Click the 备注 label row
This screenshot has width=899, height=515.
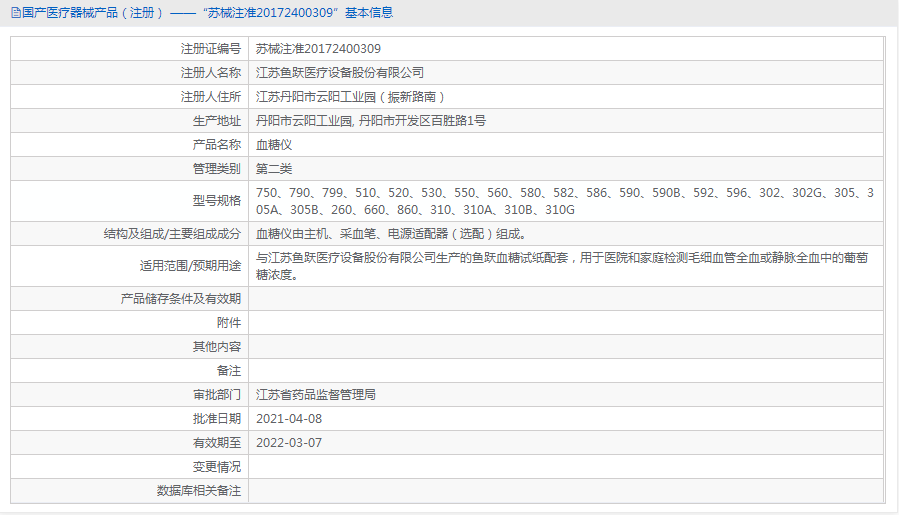coord(229,371)
